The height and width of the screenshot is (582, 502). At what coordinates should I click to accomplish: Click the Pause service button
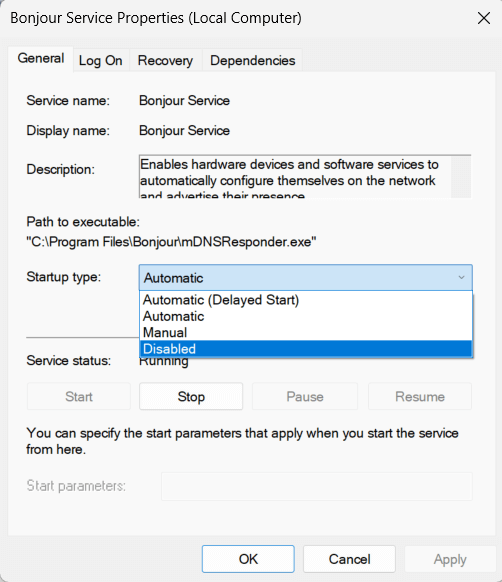click(305, 396)
